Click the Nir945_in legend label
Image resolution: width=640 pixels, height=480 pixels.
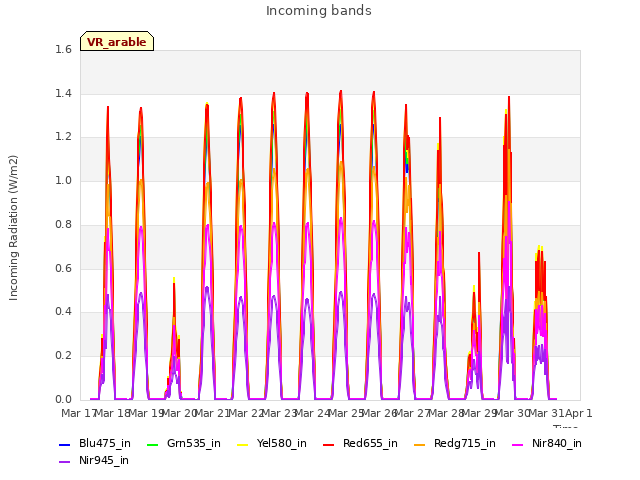[x=104, y=460]
